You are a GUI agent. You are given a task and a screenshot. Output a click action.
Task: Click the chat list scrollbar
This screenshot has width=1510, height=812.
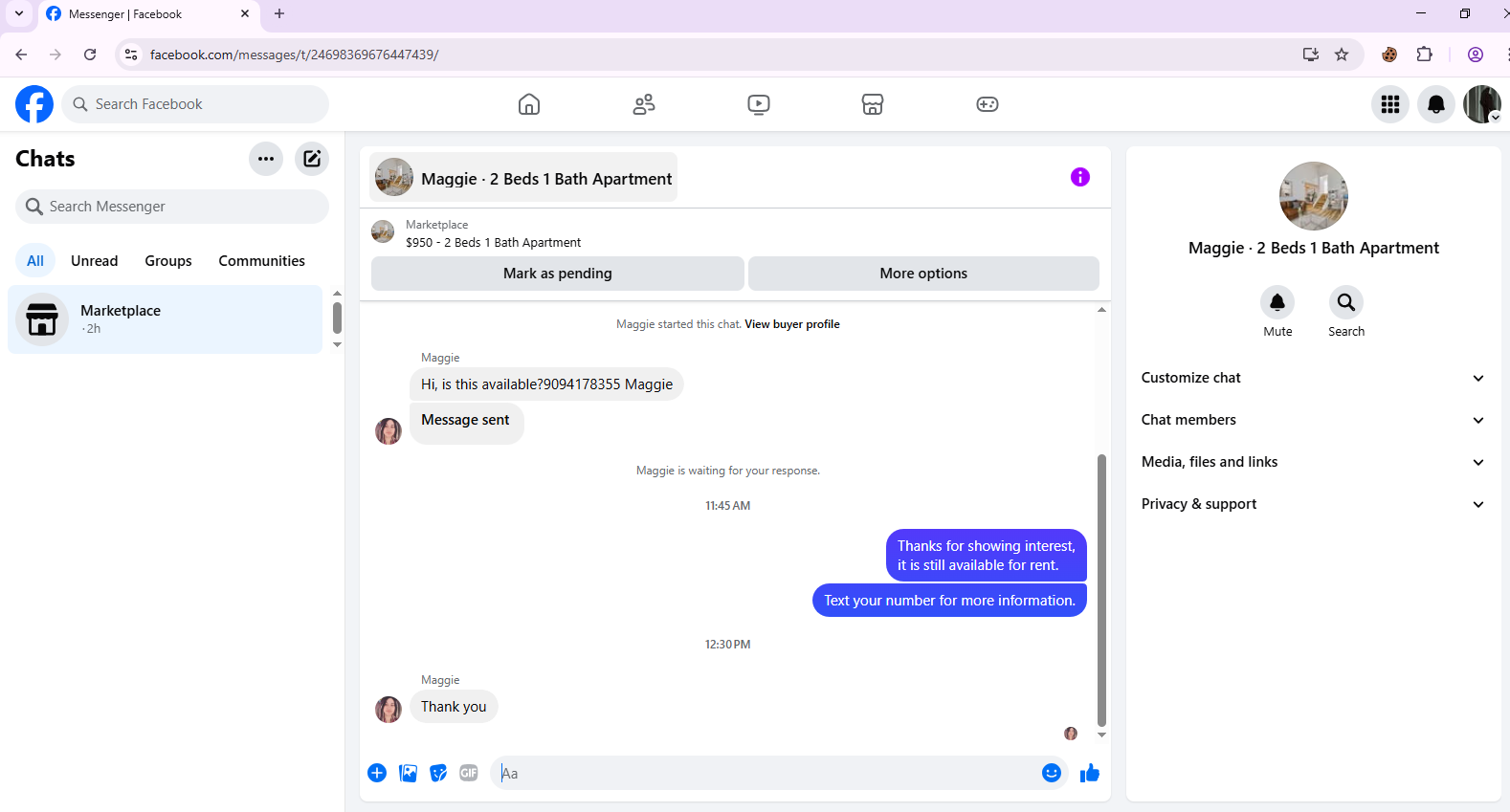pyautogui.click(x=337, y=318)
